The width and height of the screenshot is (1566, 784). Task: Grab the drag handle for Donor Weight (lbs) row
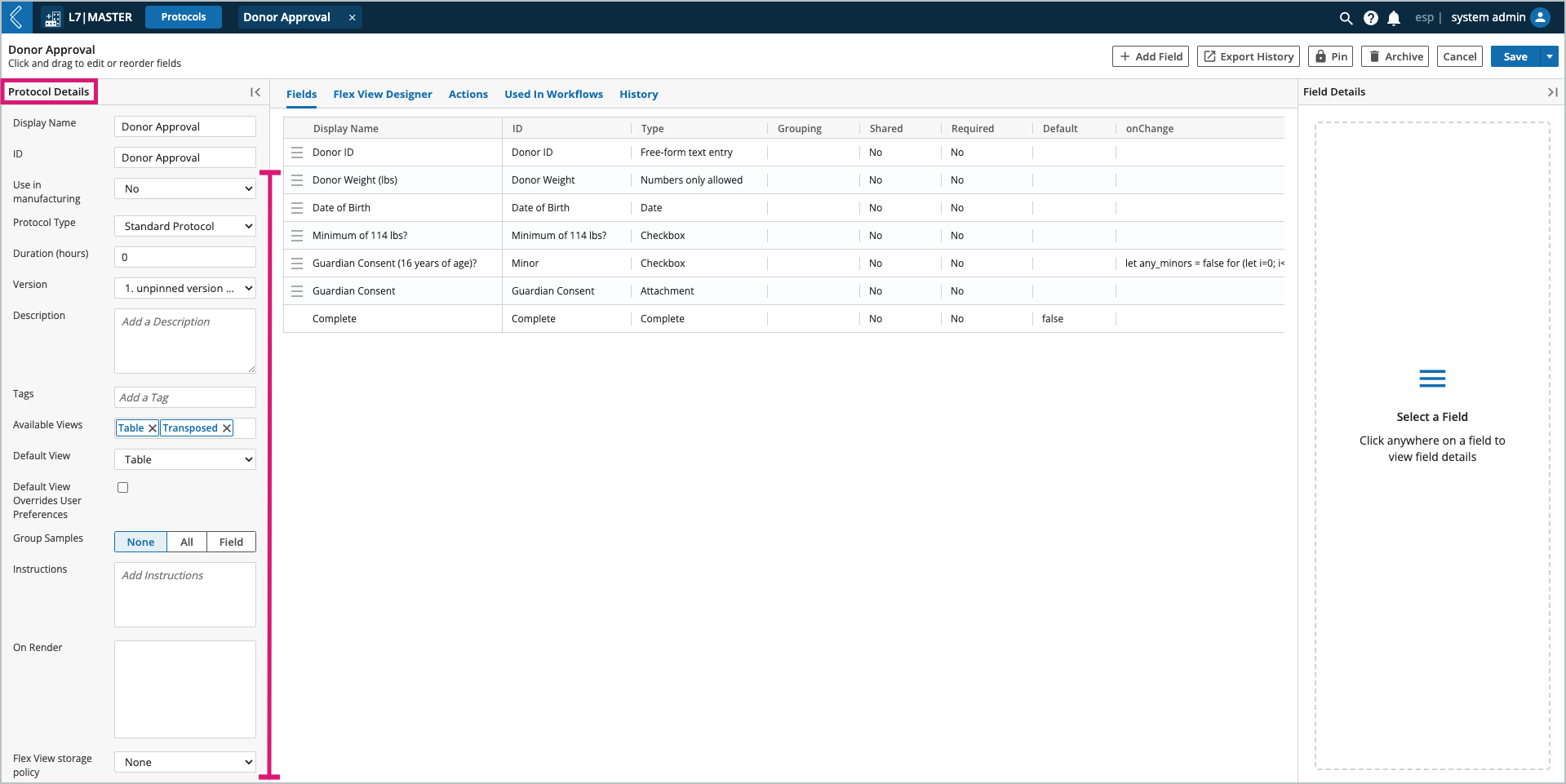(297, 180)
